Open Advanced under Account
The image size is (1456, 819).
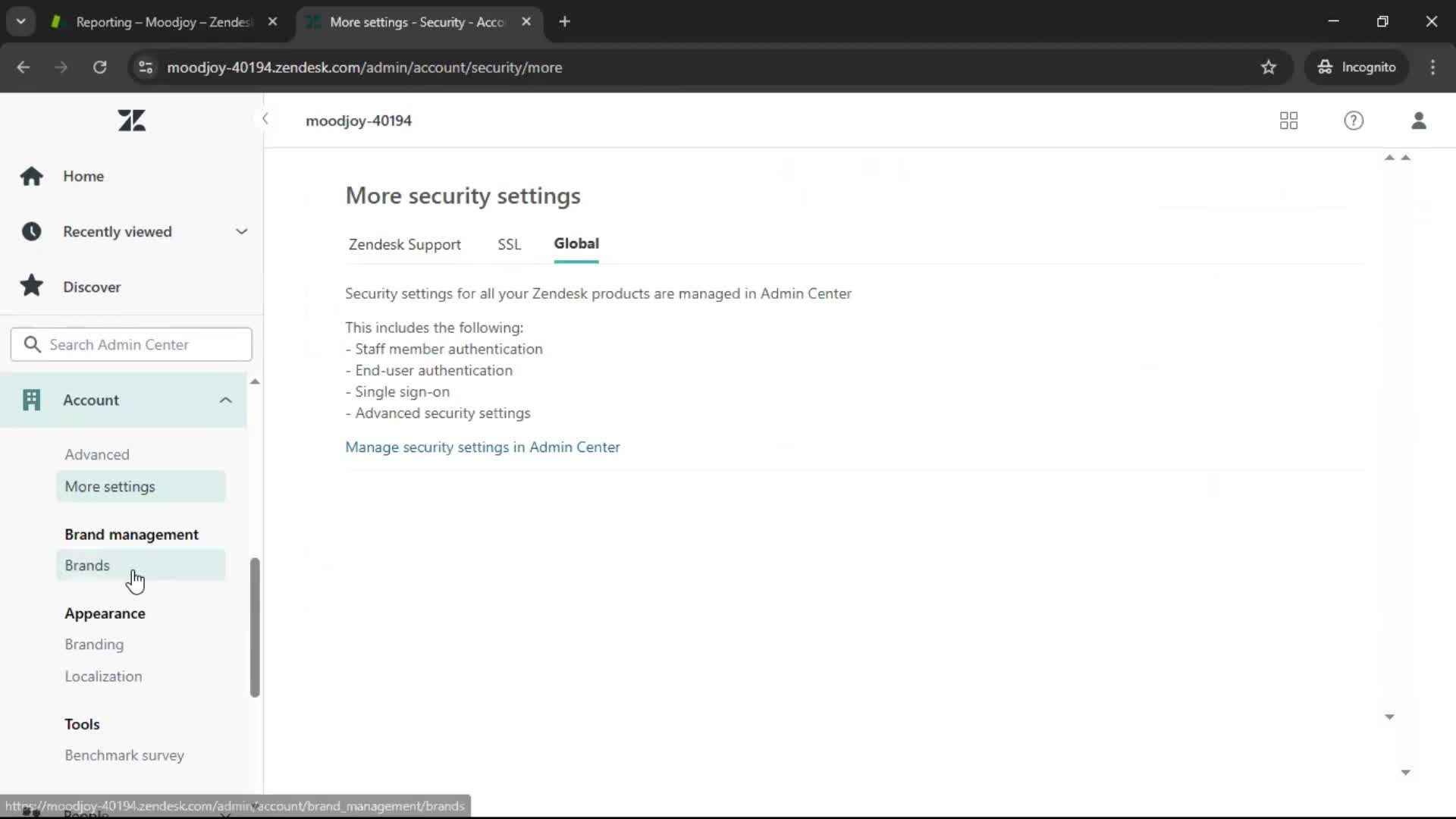[97, 454]
